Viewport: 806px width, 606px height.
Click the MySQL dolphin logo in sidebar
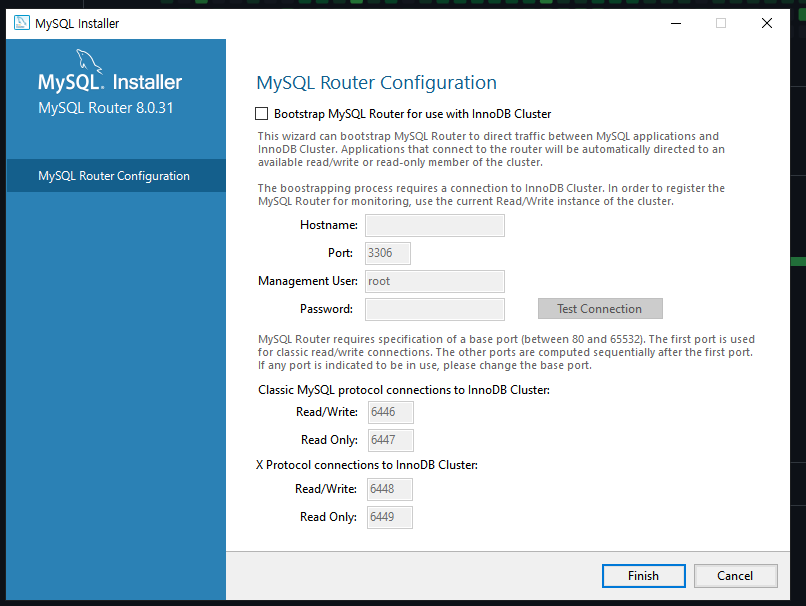click(x=89, y=62)
